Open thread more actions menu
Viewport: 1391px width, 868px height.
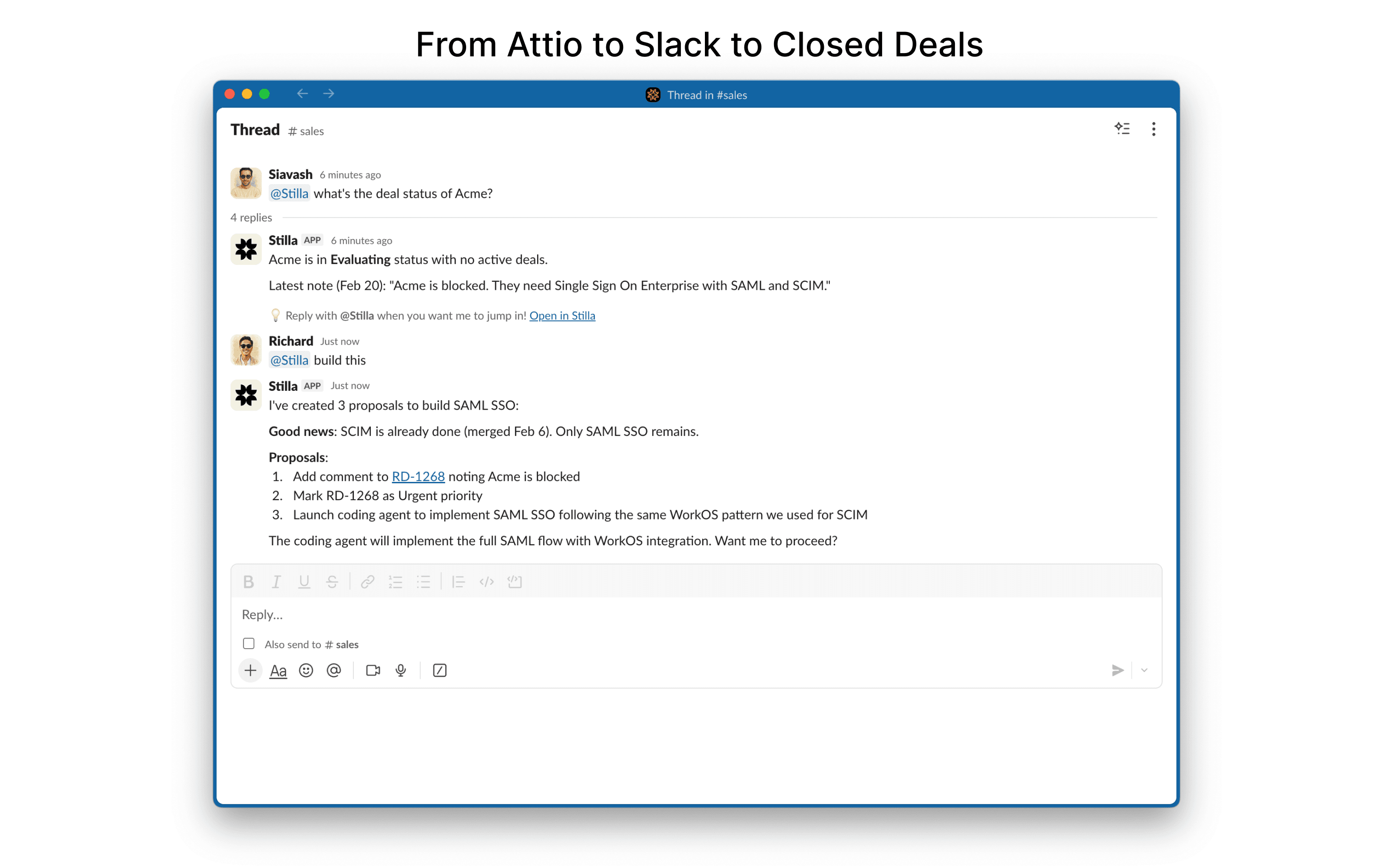(x=1153, y=129)
